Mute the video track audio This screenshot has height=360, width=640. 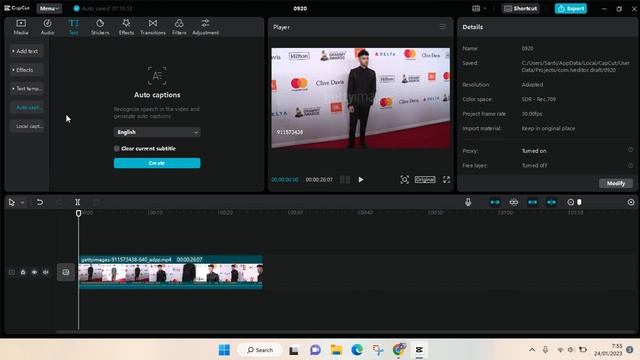46,272
